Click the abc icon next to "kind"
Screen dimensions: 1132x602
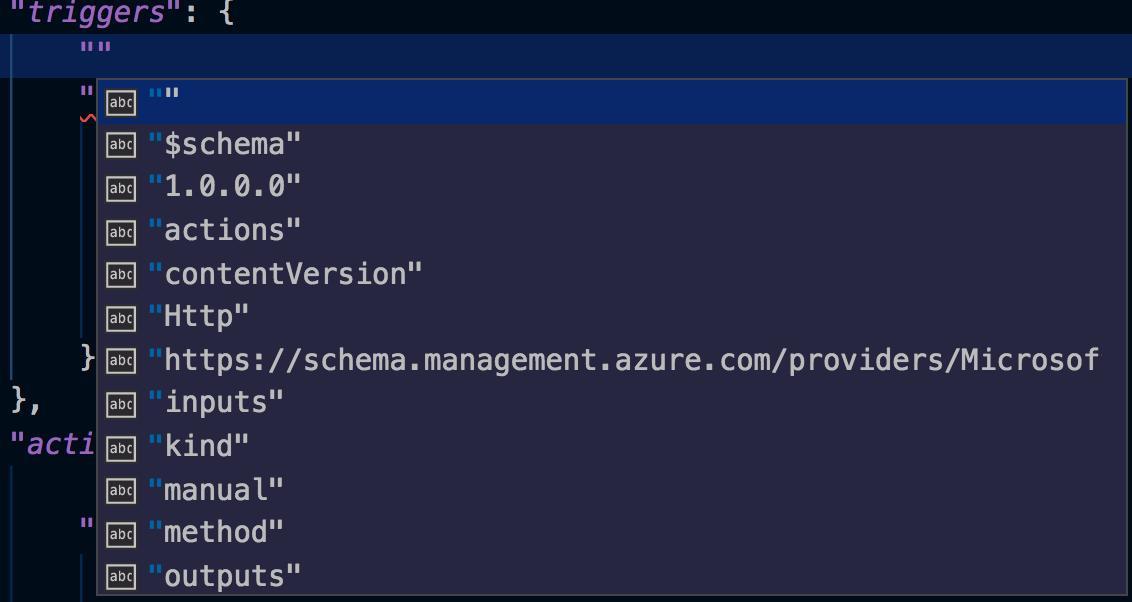tap(120, 447)
